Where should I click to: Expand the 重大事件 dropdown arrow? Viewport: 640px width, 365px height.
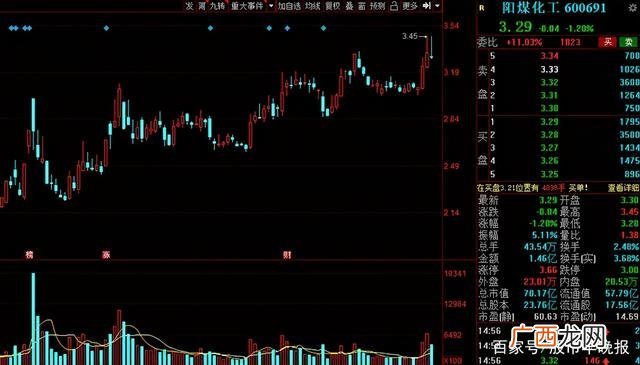click(x=271, y=6)
